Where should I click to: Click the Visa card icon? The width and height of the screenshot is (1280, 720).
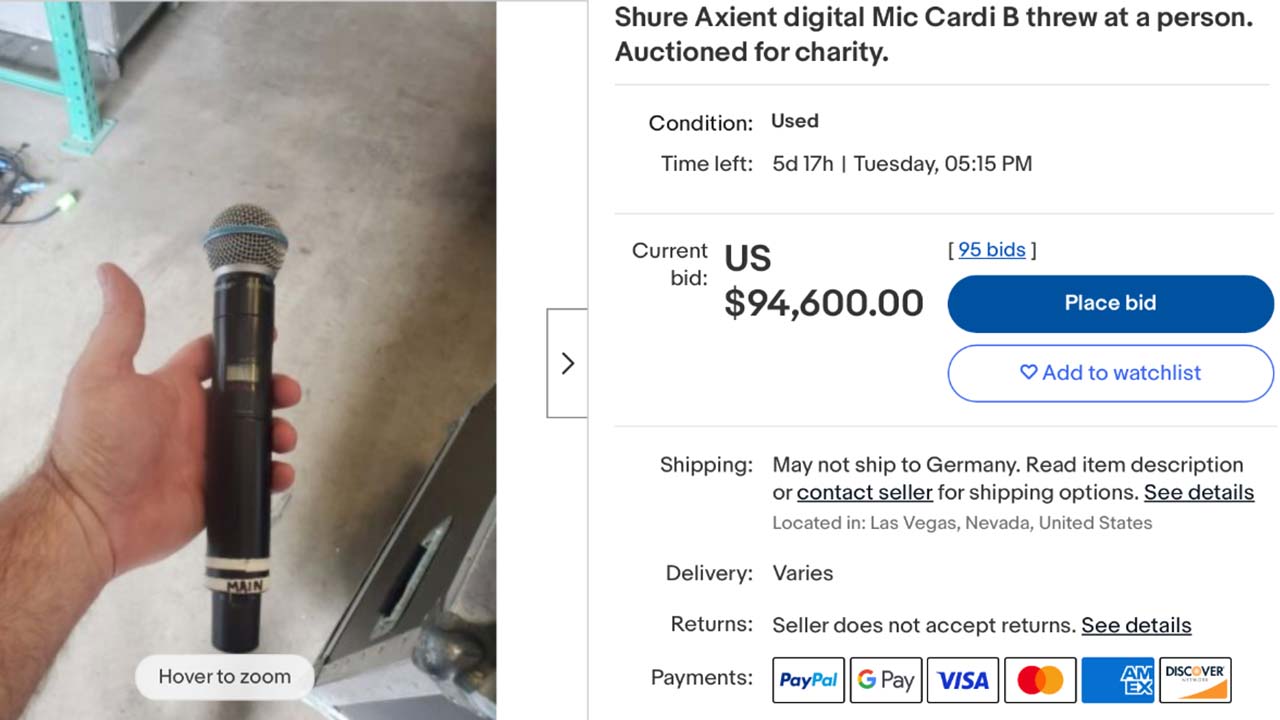[963, 680]
